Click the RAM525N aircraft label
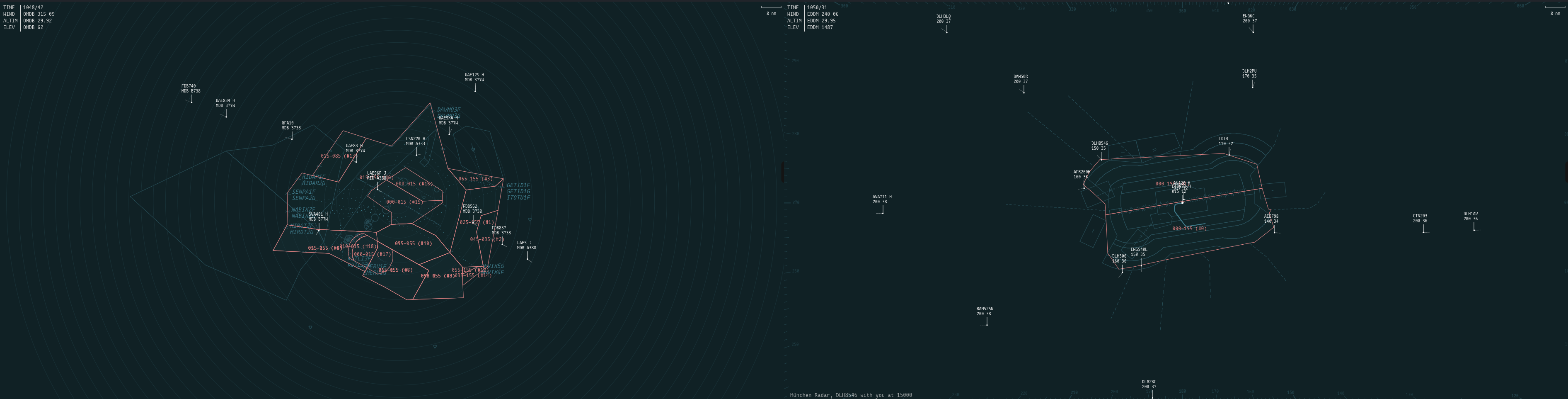 coord(985,311)
